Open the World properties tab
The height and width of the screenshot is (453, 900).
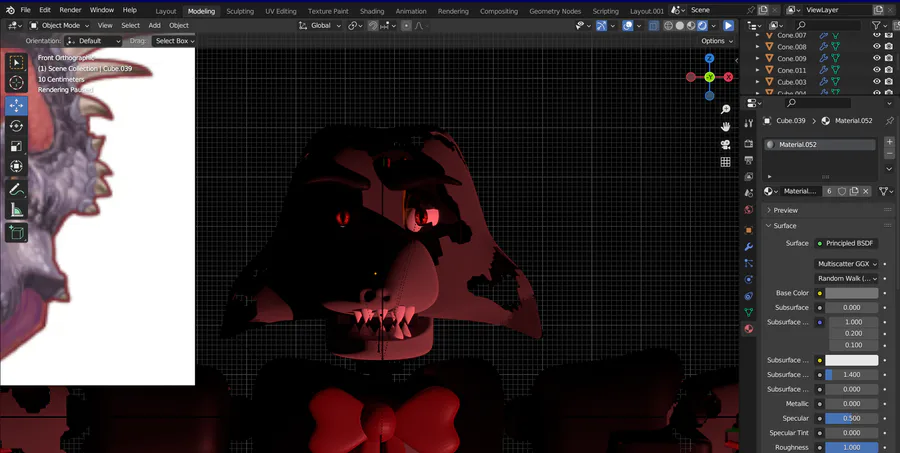click(748, 210)
